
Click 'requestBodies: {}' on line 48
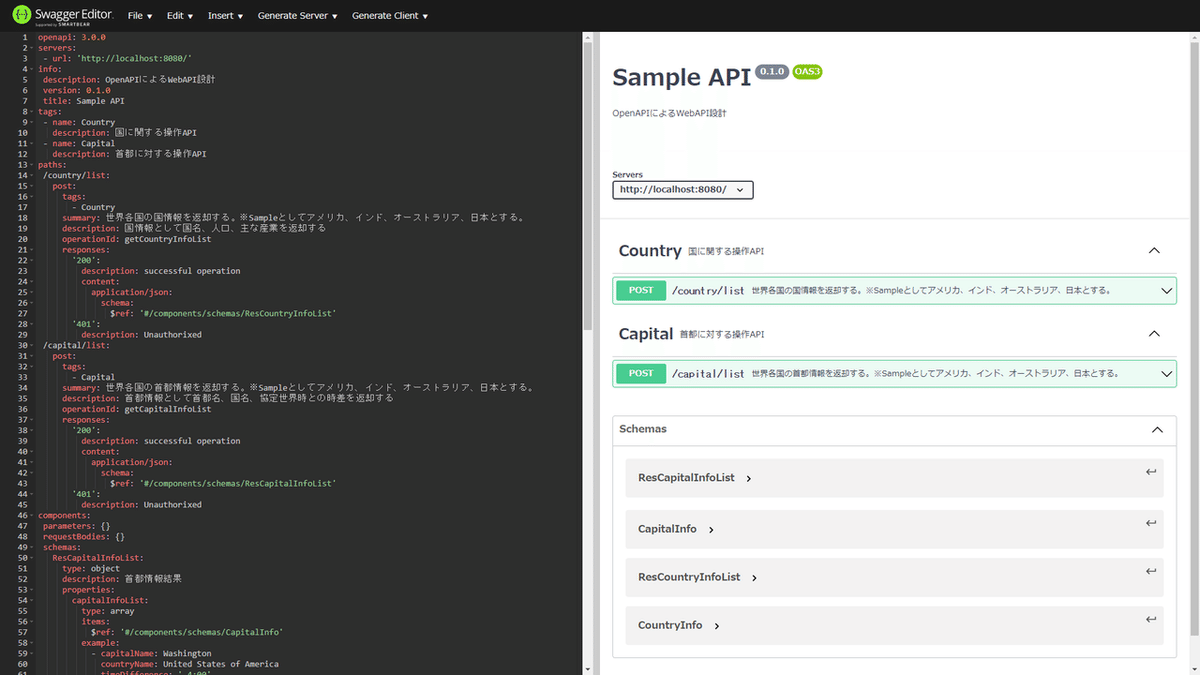pyautogui.click(x=84, y=536)
